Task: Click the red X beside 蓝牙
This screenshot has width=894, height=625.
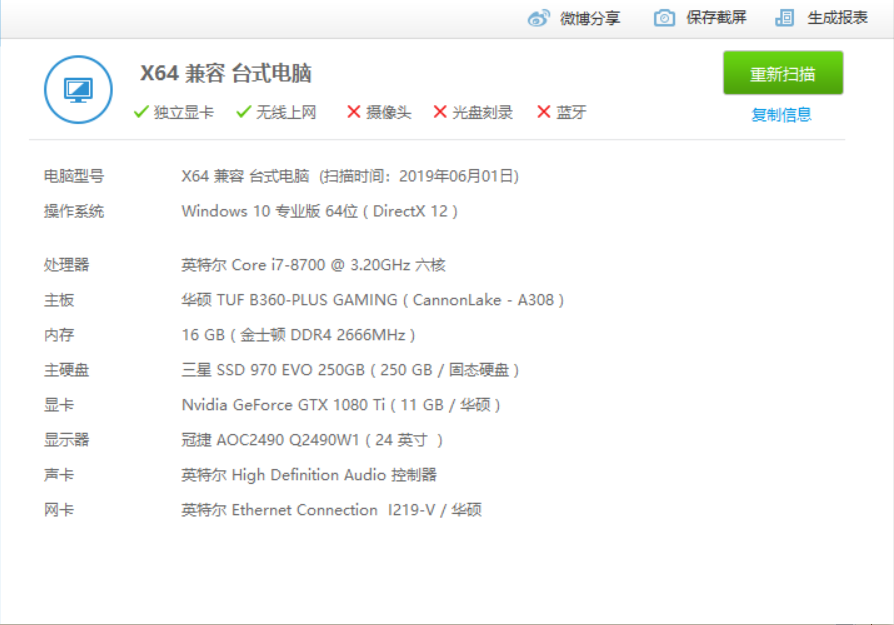Action: click(543, 112)
